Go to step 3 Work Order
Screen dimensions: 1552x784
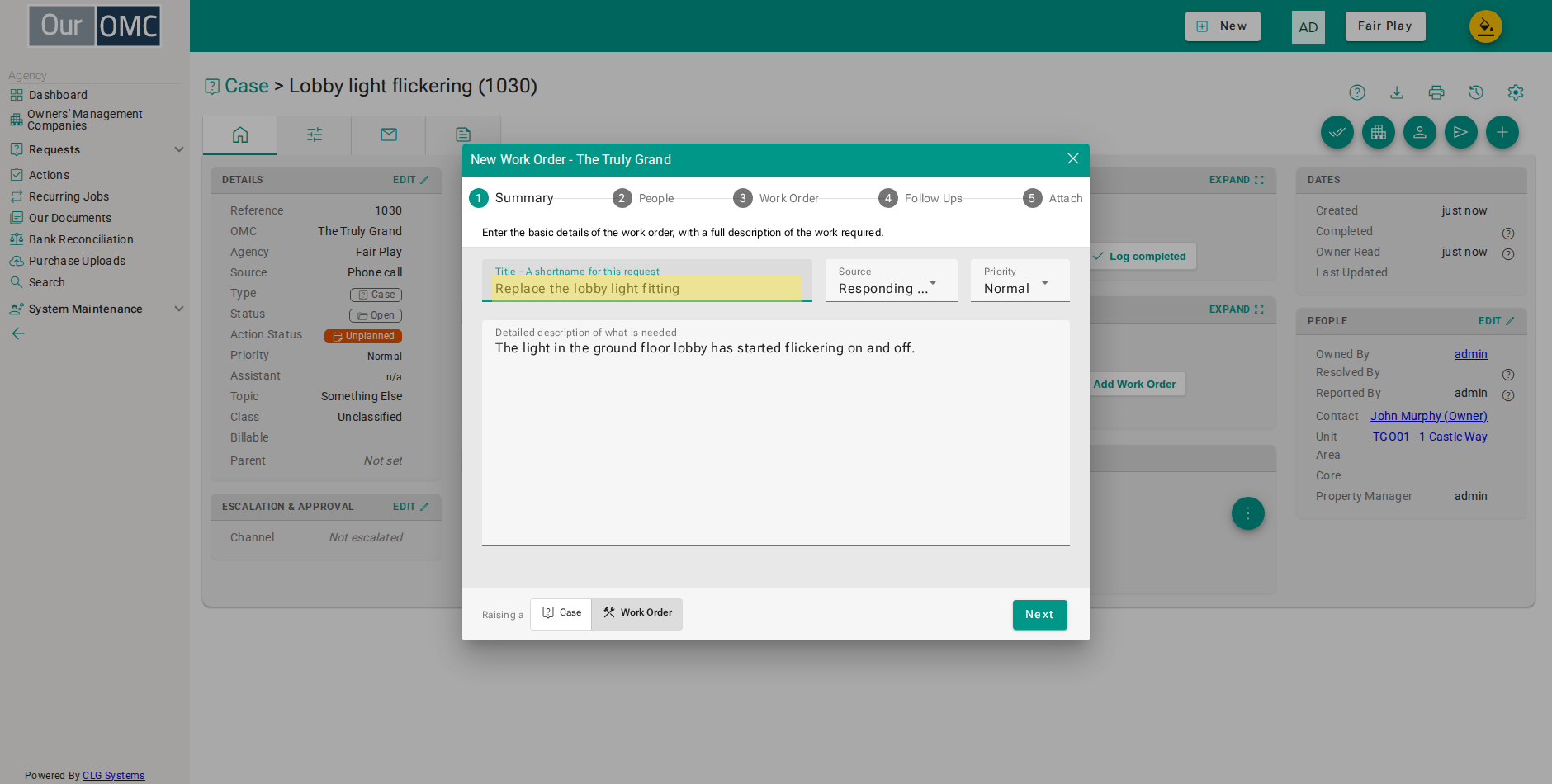pos(776,198)
